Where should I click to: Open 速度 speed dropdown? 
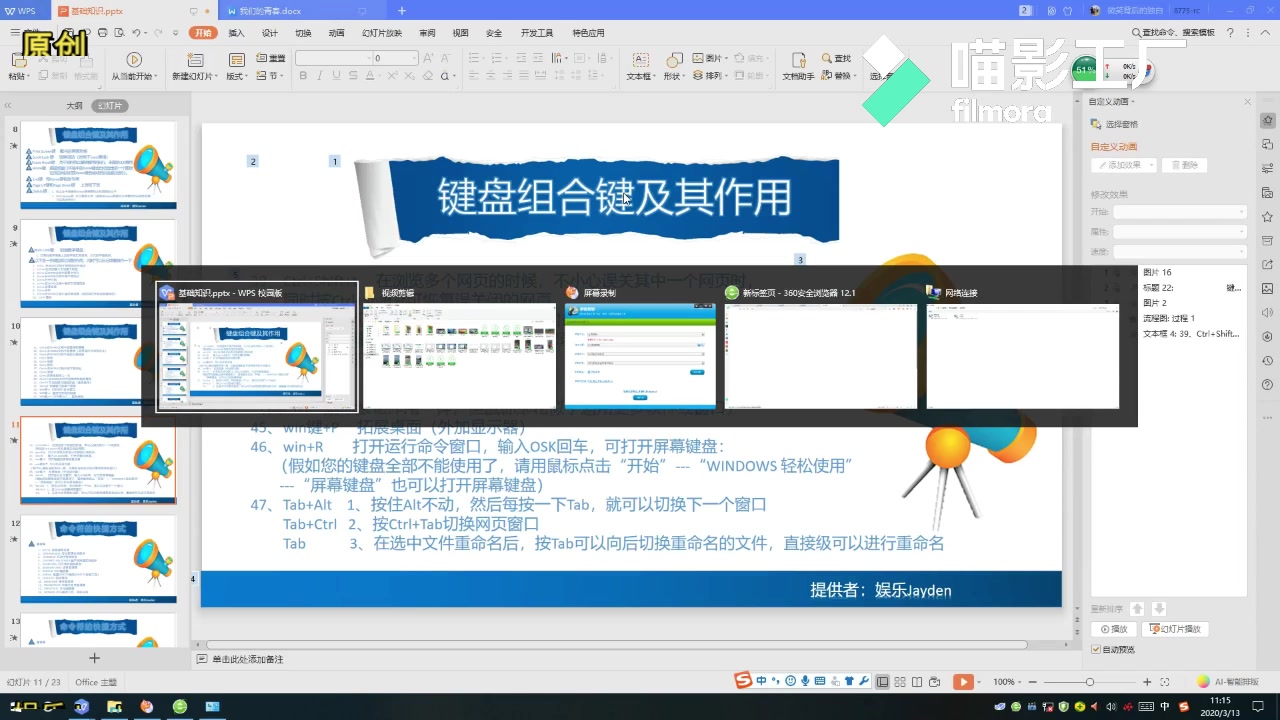[x=1179, y=251]
